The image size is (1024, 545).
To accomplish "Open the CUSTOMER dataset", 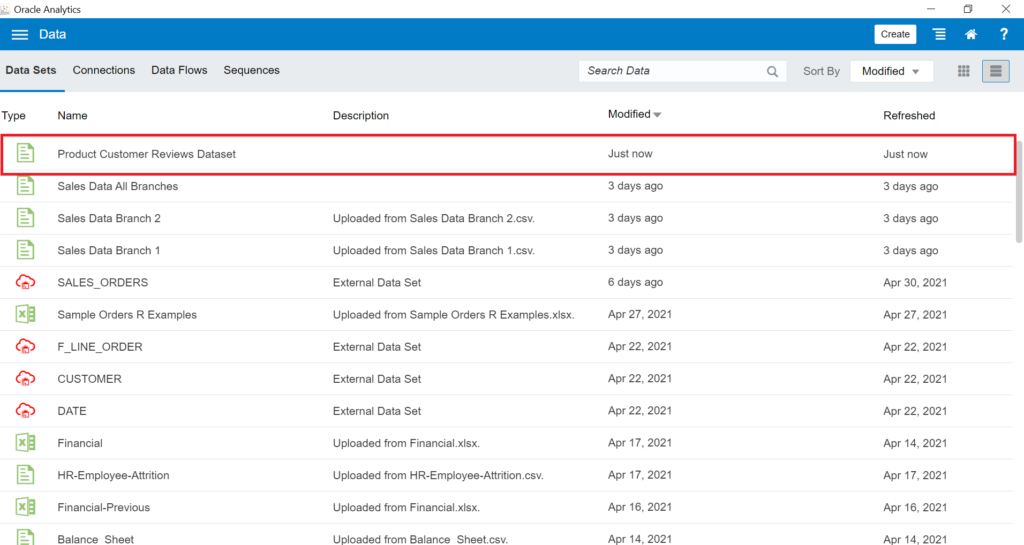I will [x=89, y=379].
